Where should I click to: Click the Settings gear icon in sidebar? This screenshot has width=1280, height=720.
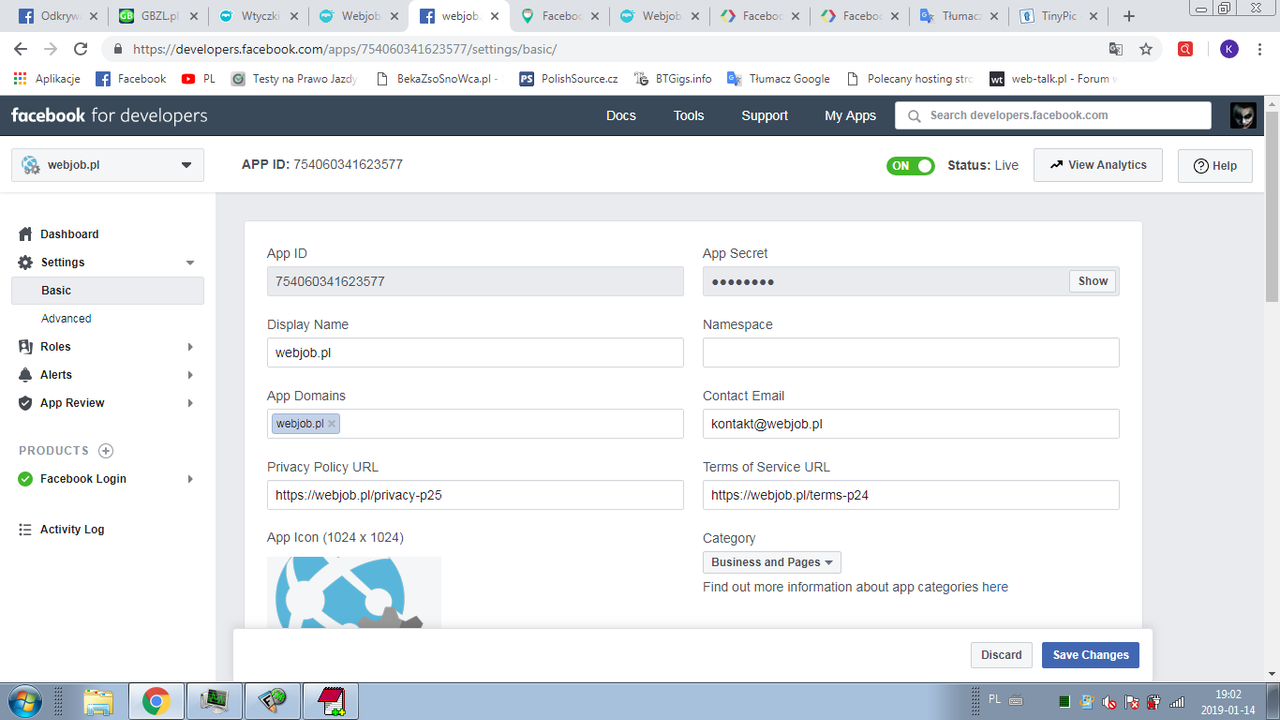coord(26,262)
